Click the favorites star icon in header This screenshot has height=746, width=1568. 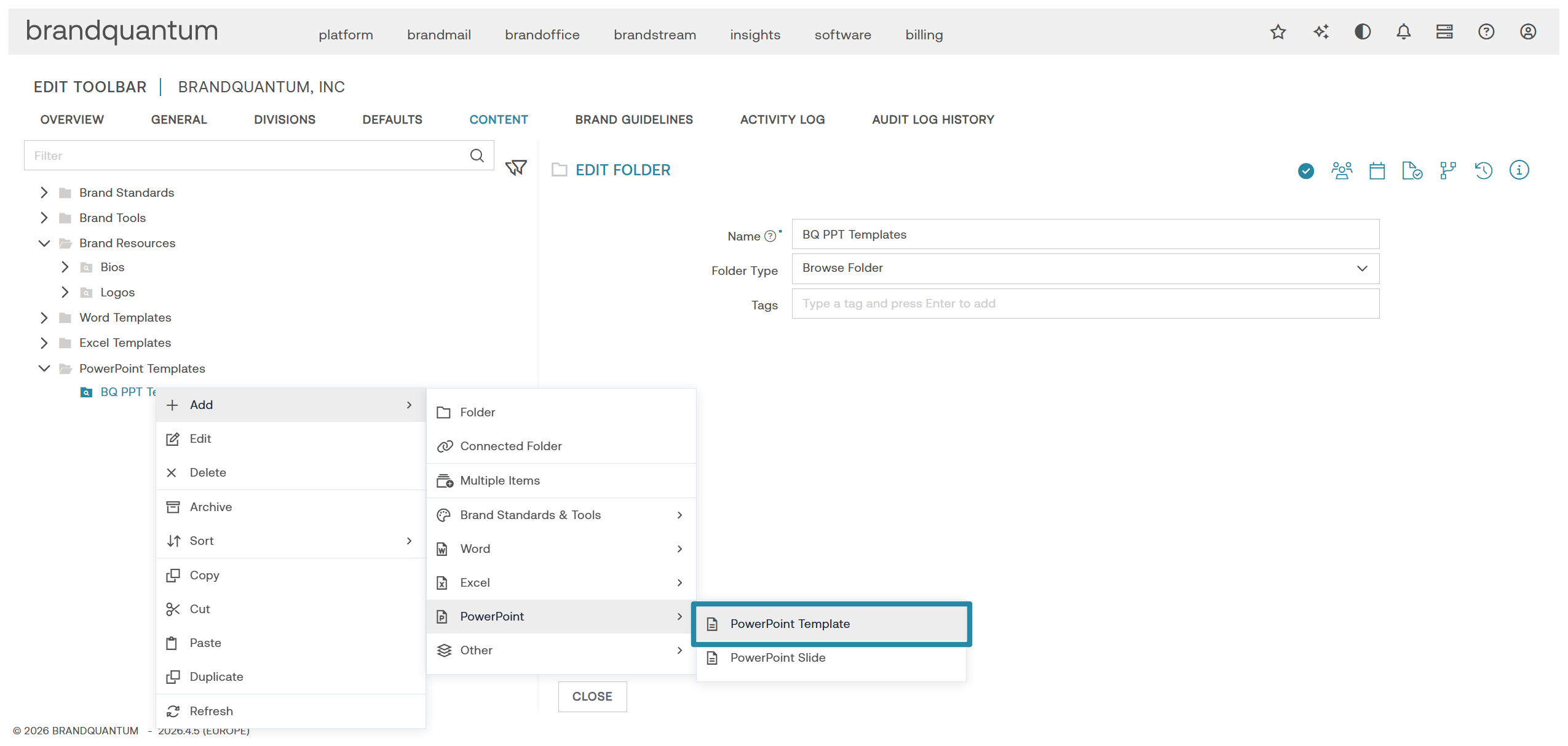pyautogui.click(x=1278, y=32)
